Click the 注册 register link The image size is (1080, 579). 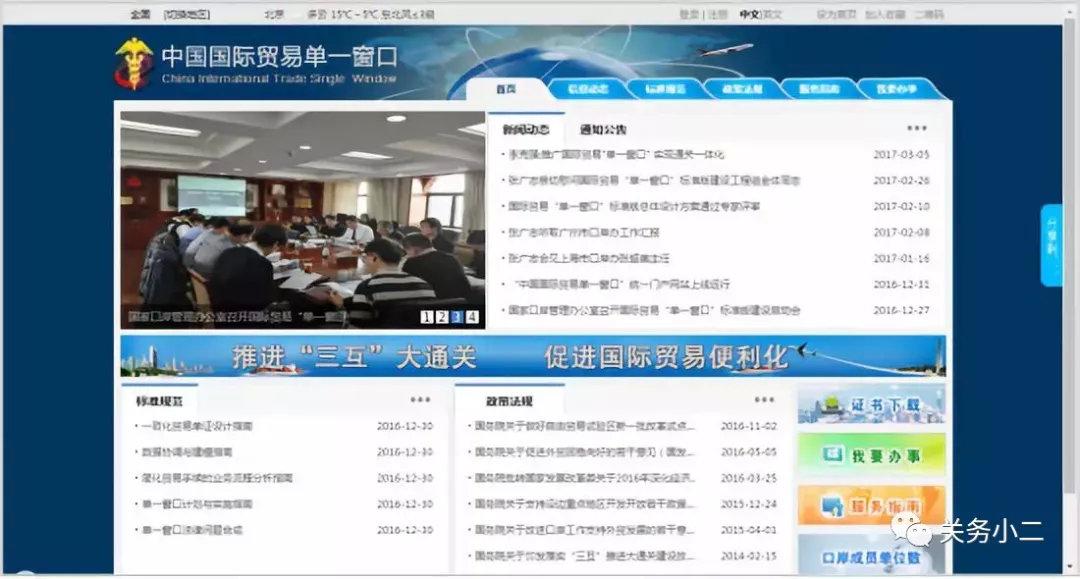tap(717, 14)
